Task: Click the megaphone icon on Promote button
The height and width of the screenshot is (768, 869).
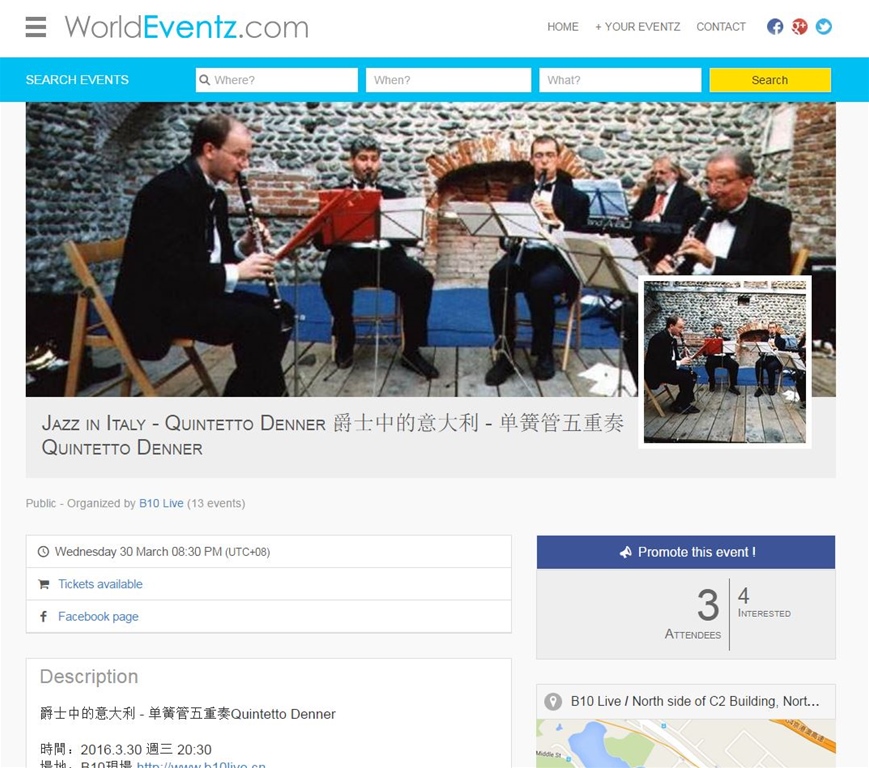Action: click(625, 552)
